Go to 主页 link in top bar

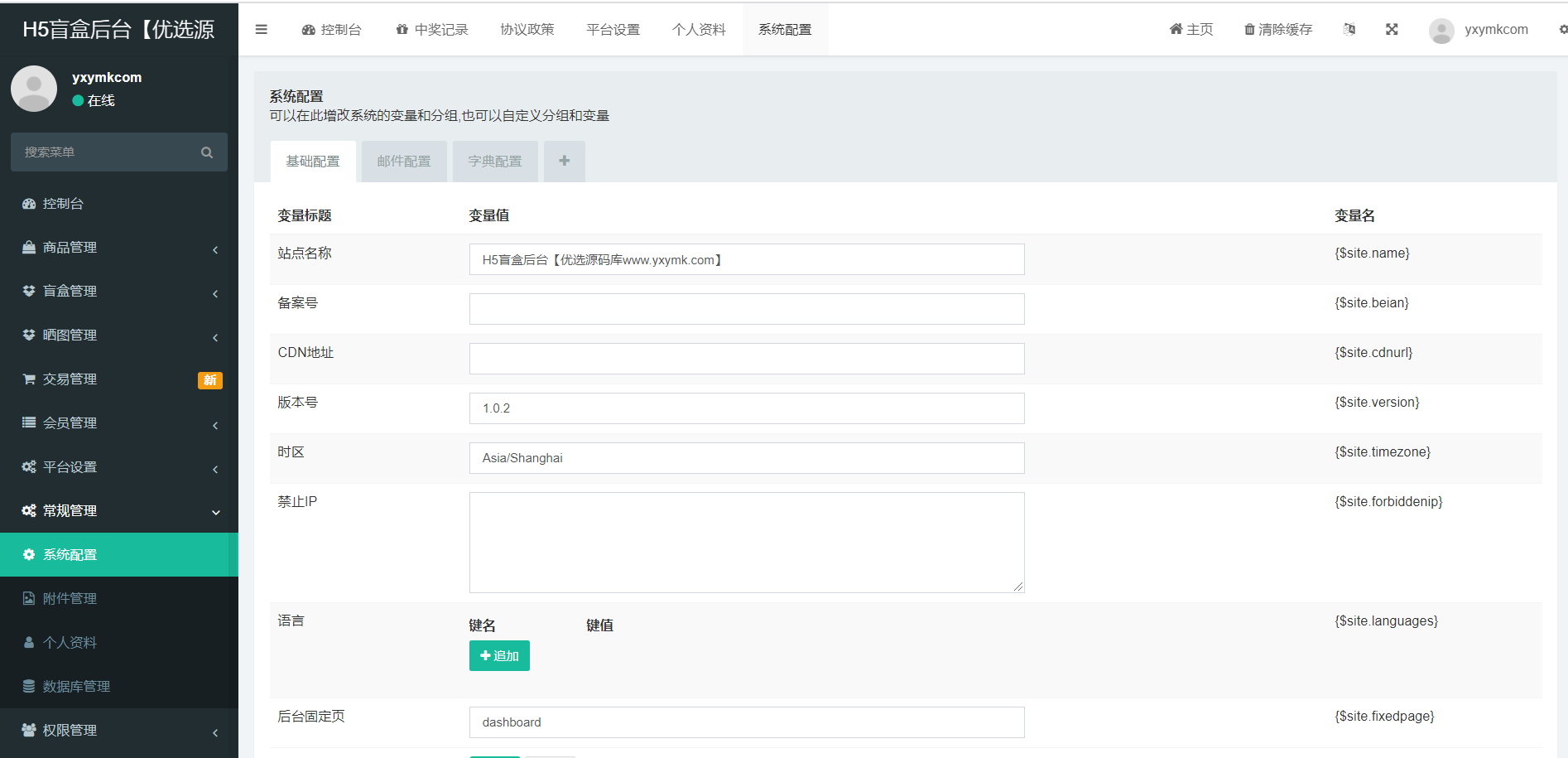click(x=1191, y=30)
